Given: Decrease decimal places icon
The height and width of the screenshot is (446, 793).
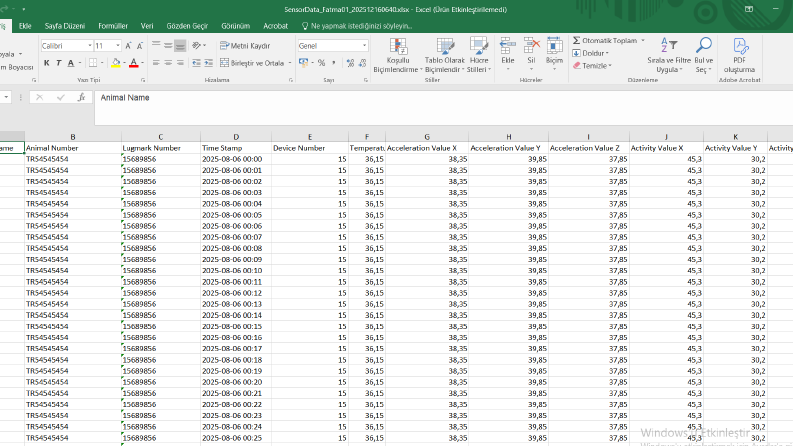Looking at the screenshot, I should (x=362, y=63).
